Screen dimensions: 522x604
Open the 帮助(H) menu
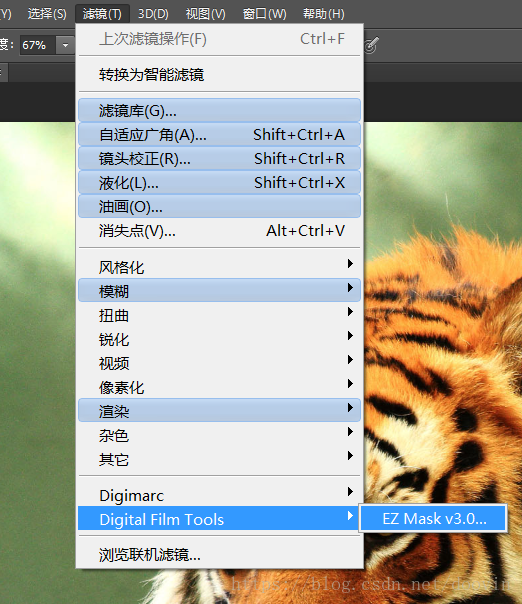click(324, 14)
